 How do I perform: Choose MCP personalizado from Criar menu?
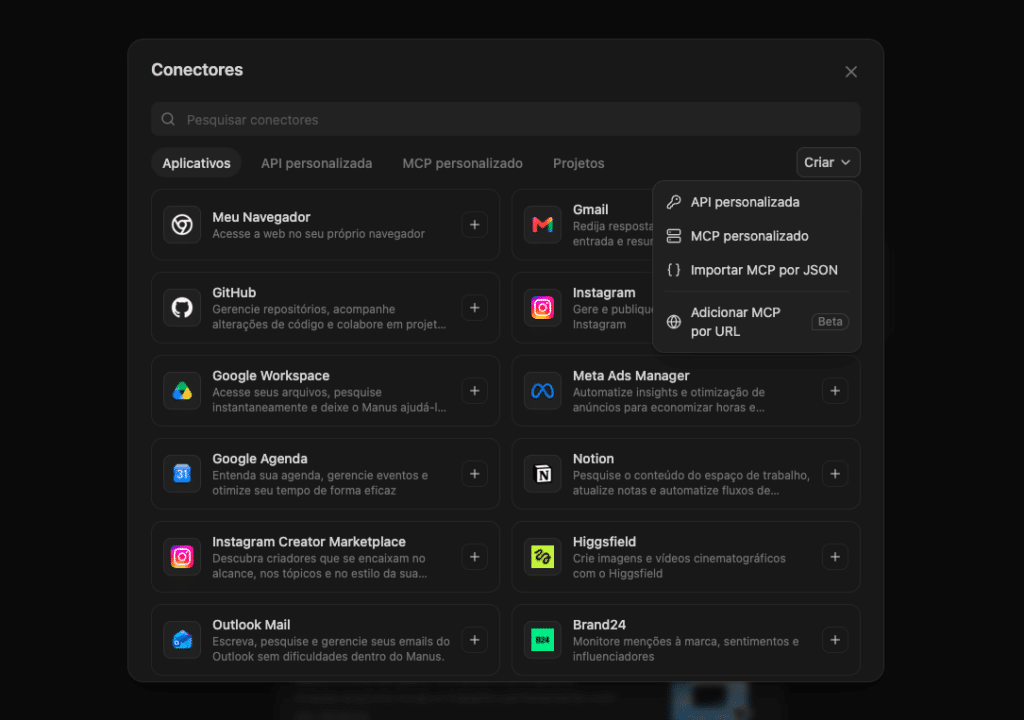tap(757, 236)
